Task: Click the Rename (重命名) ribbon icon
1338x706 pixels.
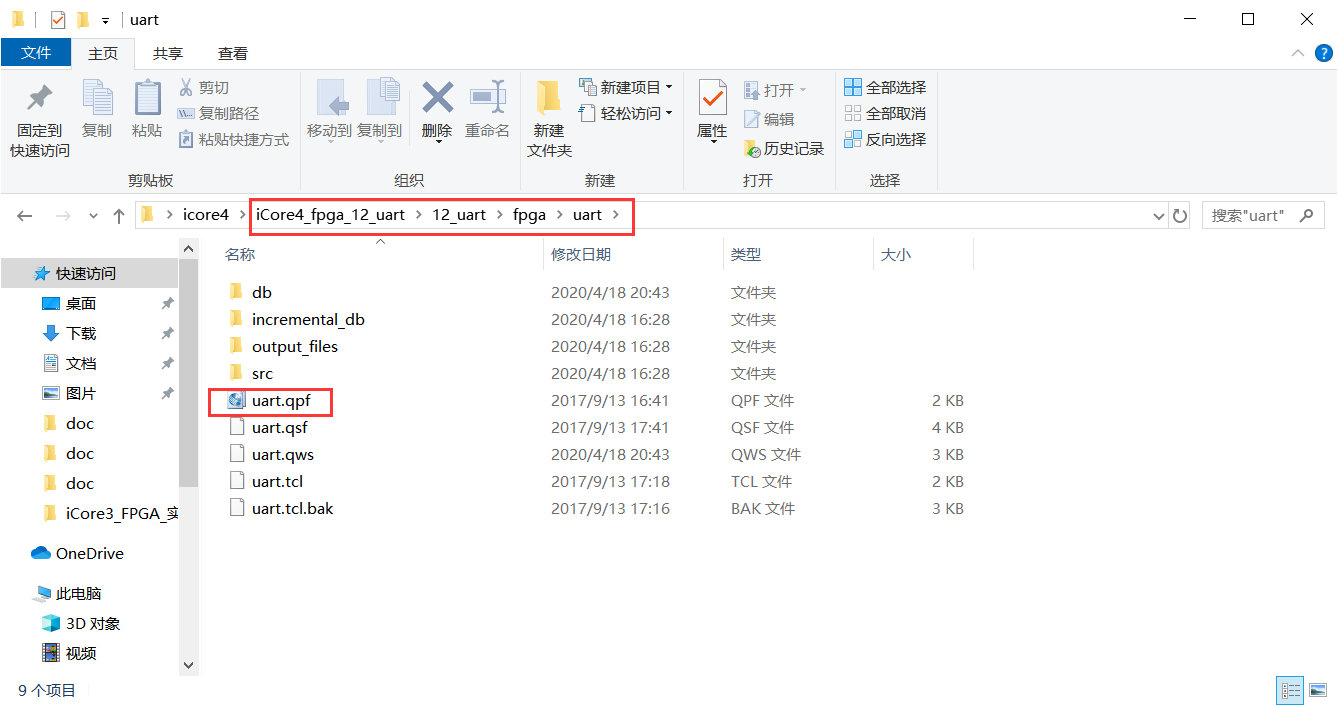Action: click(487, 100)
